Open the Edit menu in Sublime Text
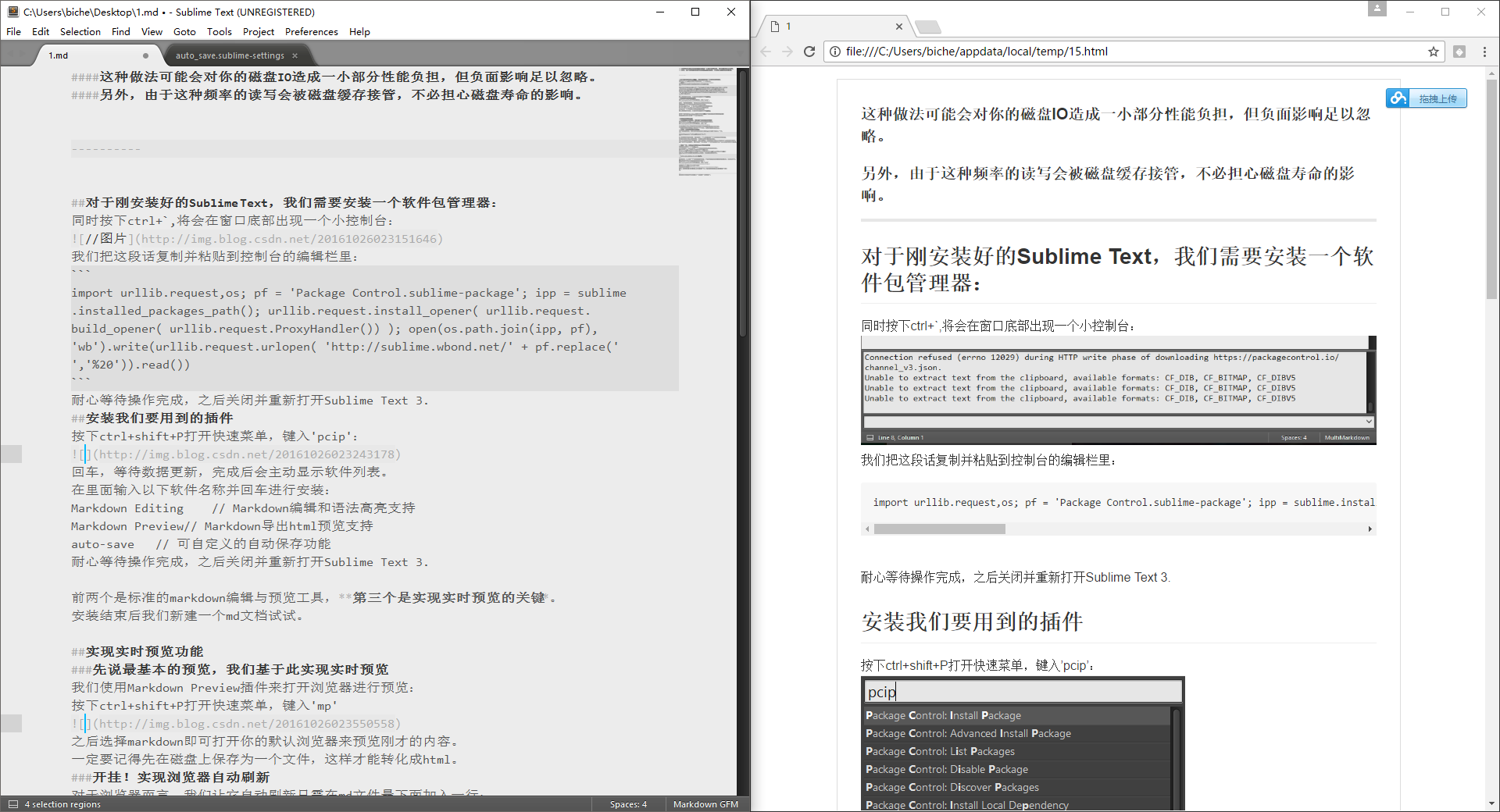Screen dimensions: 1500x812 pyautogui.click(x=41, y=32)
